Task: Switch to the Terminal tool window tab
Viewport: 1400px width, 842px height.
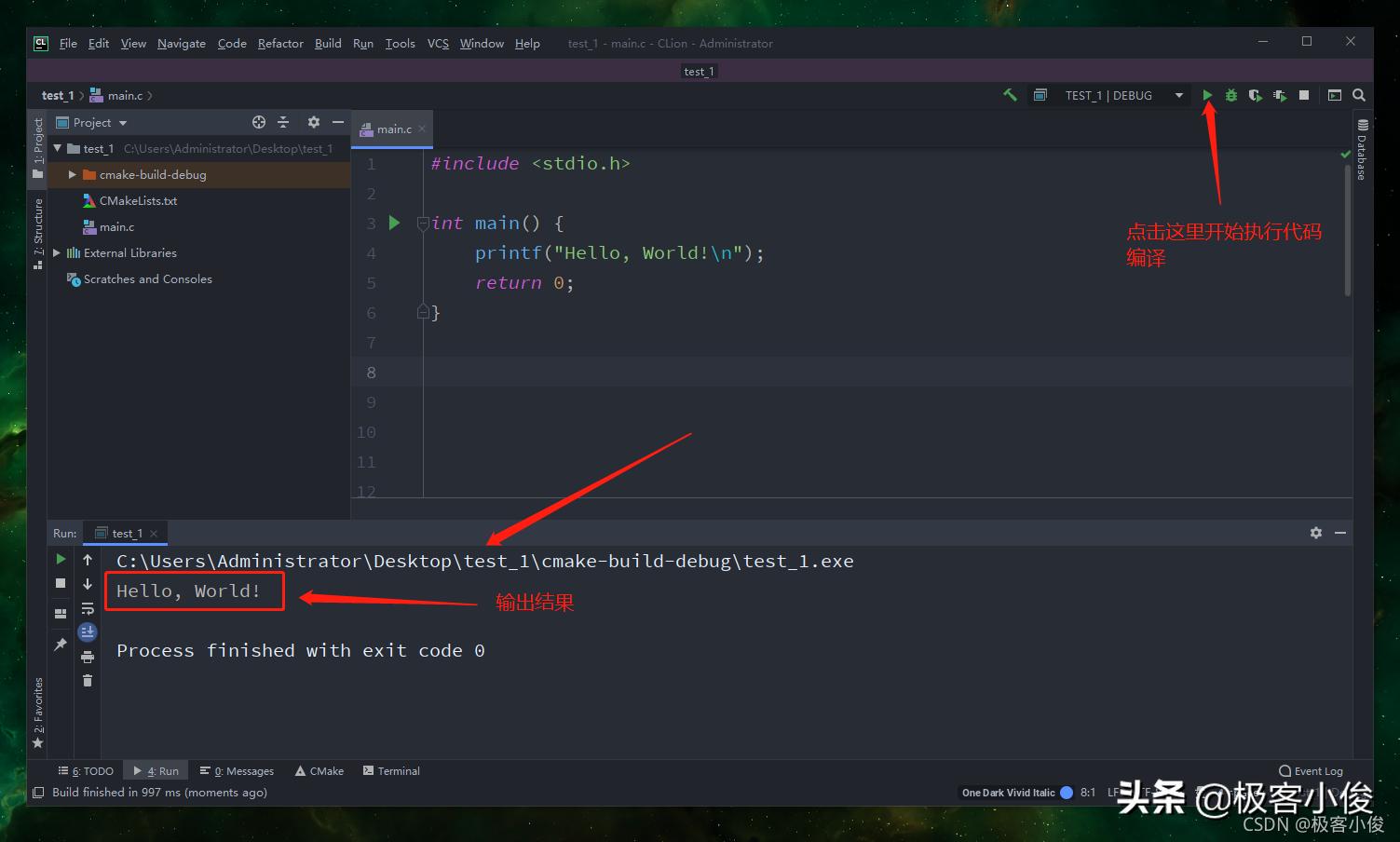Action: click(391, 771)
